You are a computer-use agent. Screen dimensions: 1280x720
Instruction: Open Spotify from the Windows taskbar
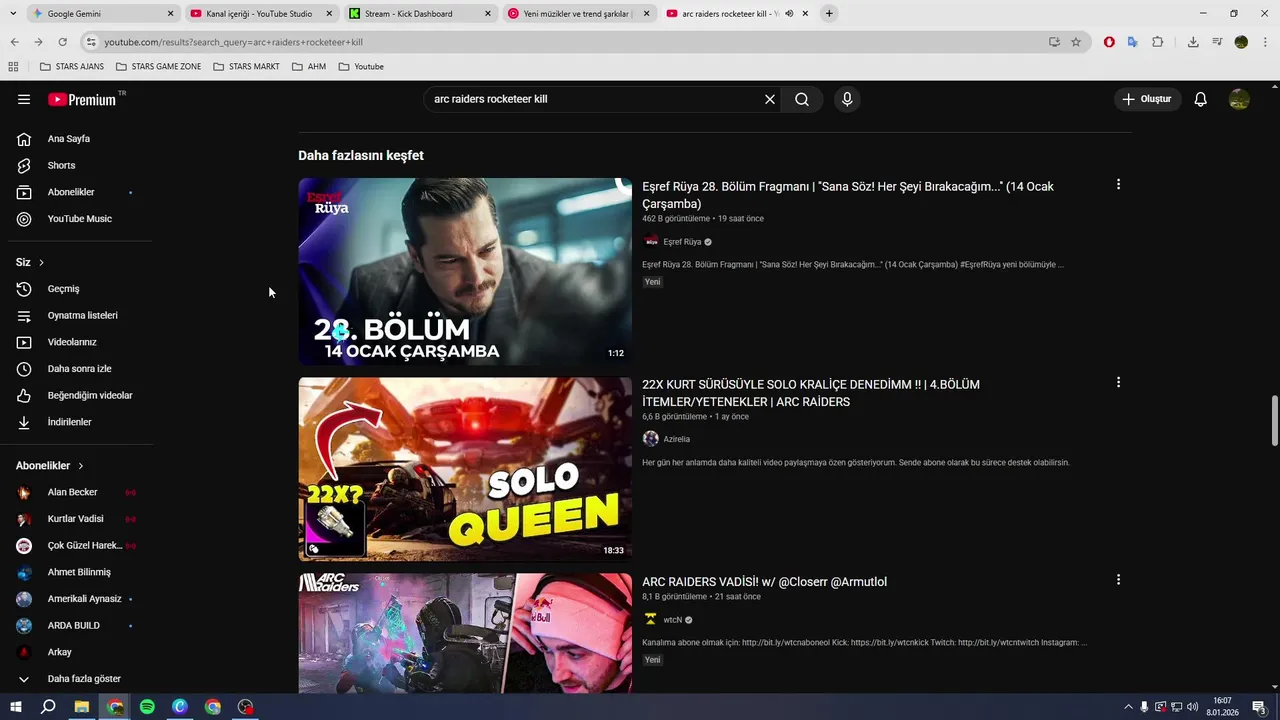(x=147, y=707)
